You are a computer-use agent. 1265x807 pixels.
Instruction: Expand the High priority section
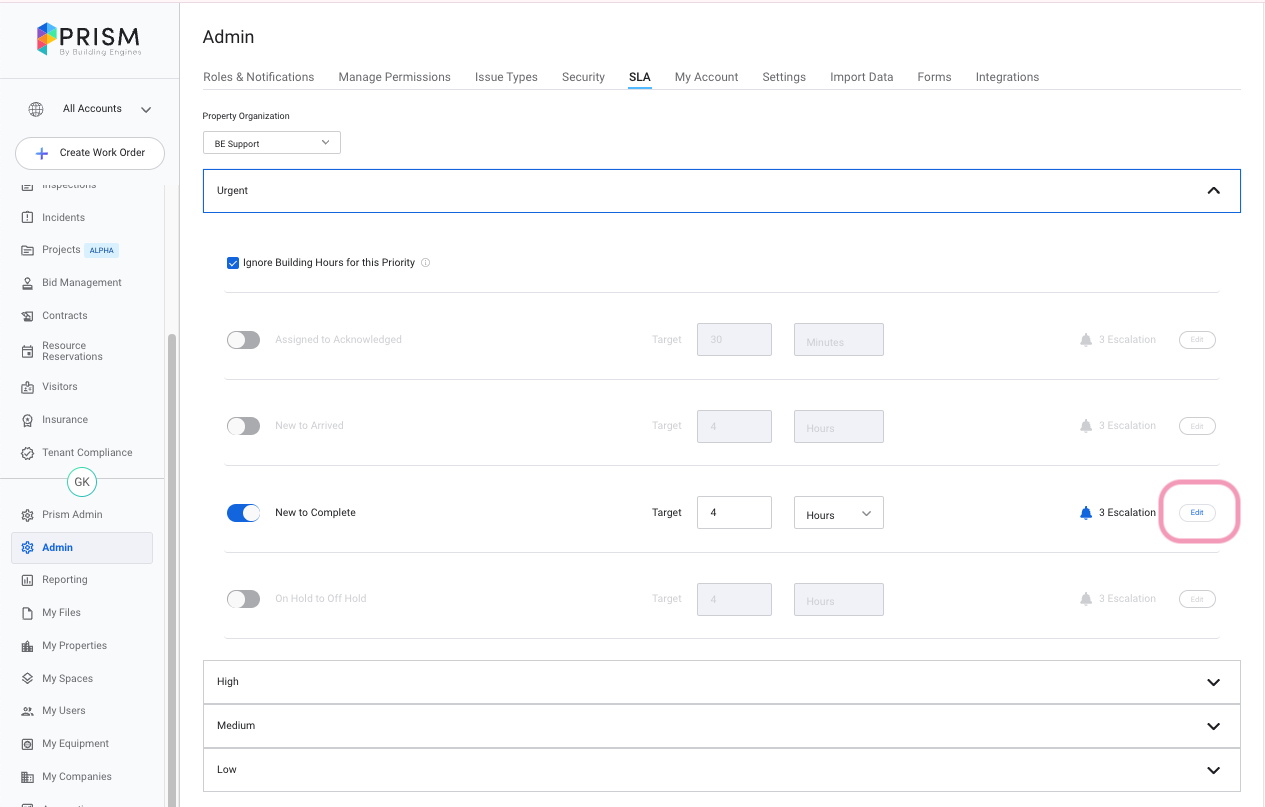coord(721,682)
